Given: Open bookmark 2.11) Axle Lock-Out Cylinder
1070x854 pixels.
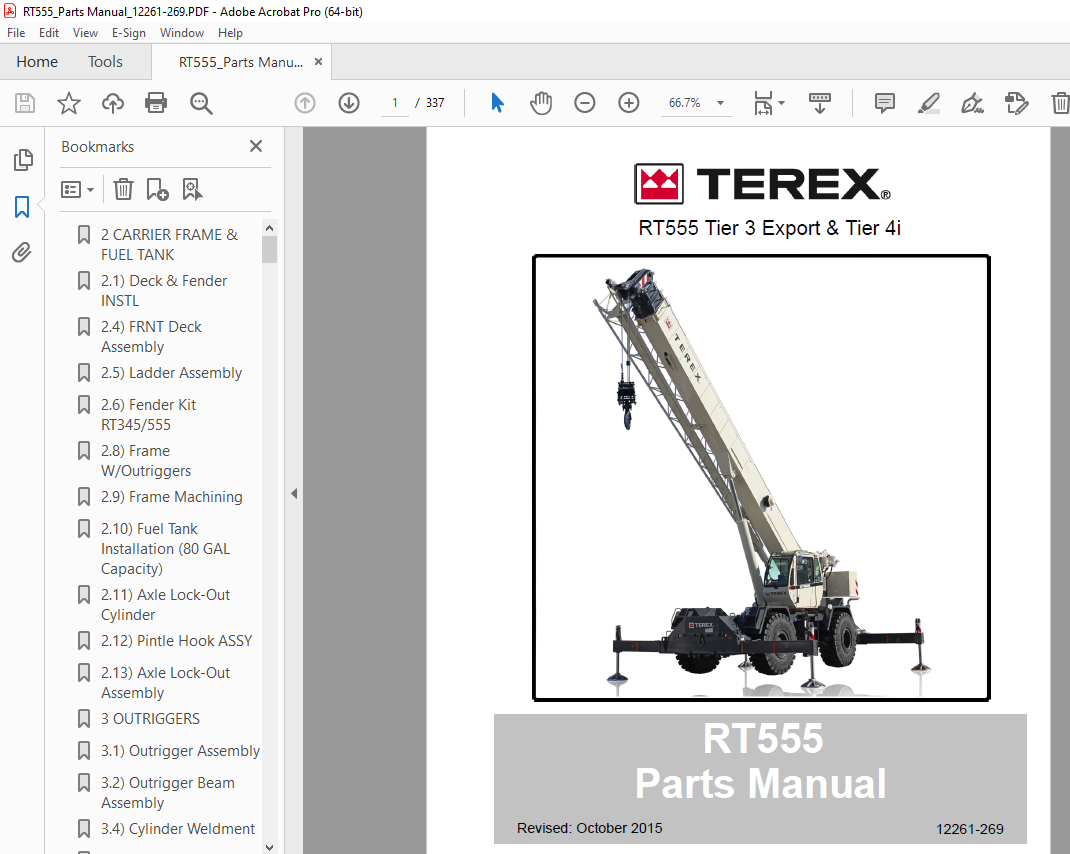Looking at the screenshot, I should click(165, 605).
